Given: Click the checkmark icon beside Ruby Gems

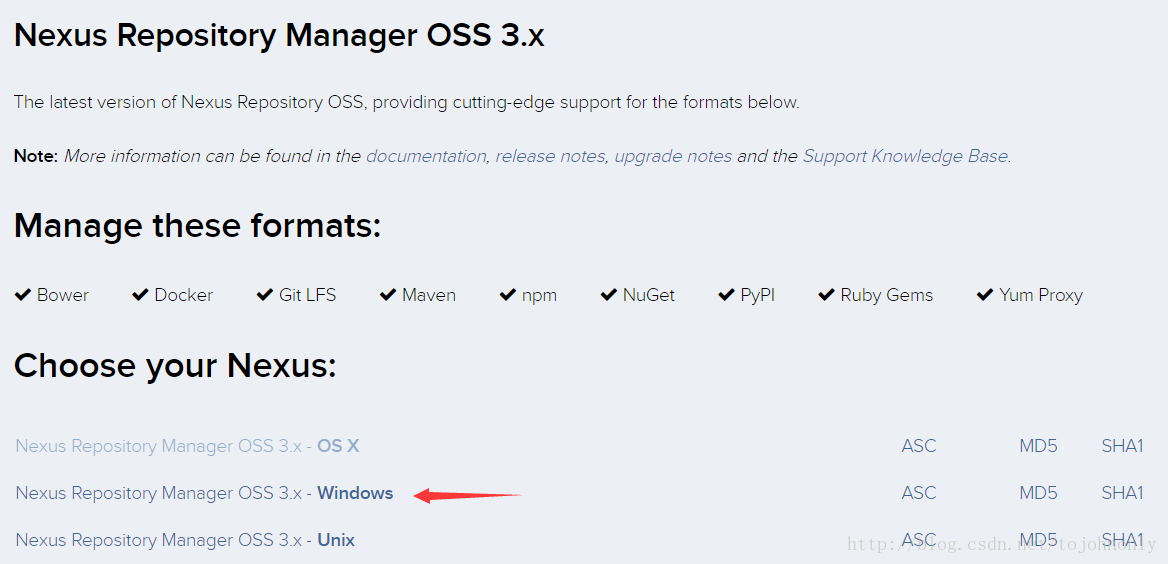Looking at the screenshot, I should (826, 295).
